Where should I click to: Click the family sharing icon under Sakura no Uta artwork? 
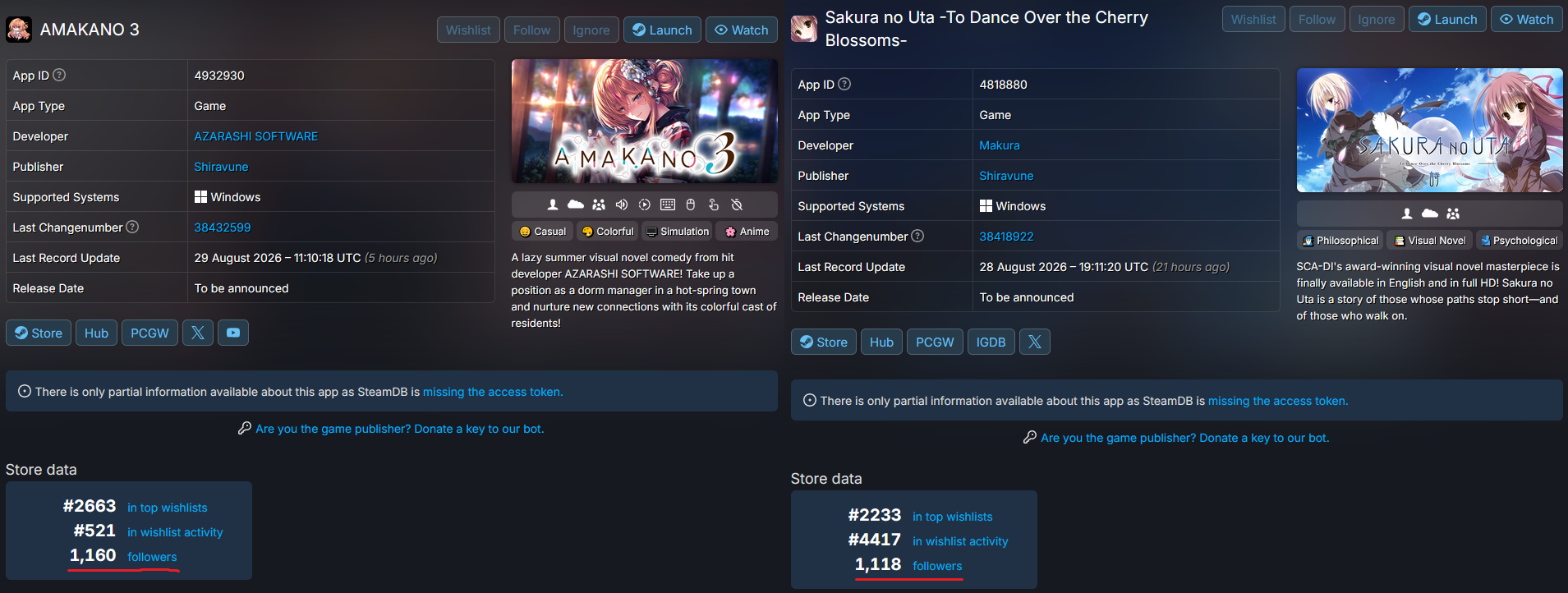pyautogui.click(x=1453, y=214)
